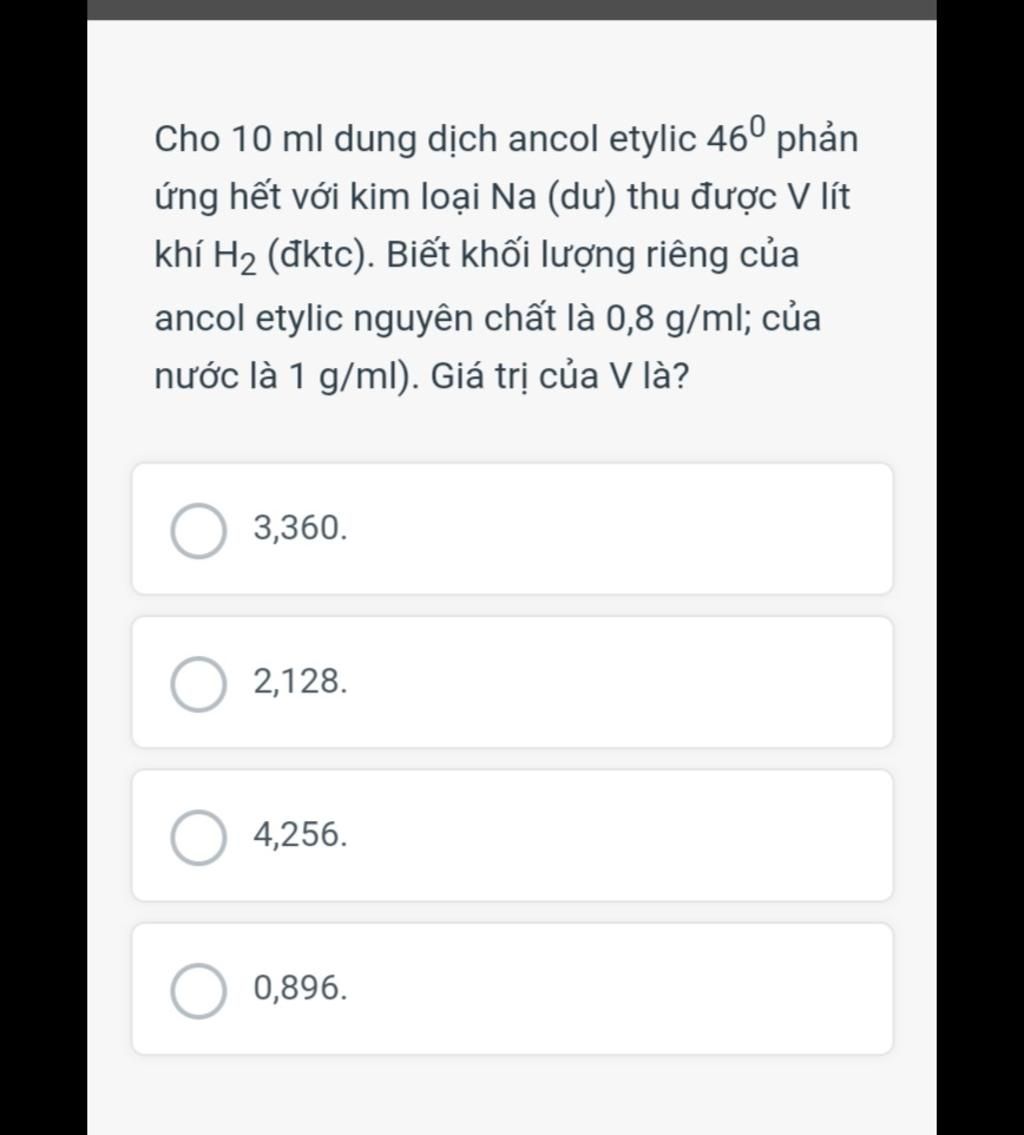Click the H2 formula in the question
The width and height of the screenshot is (1024, 1135).
coord(236,257)
